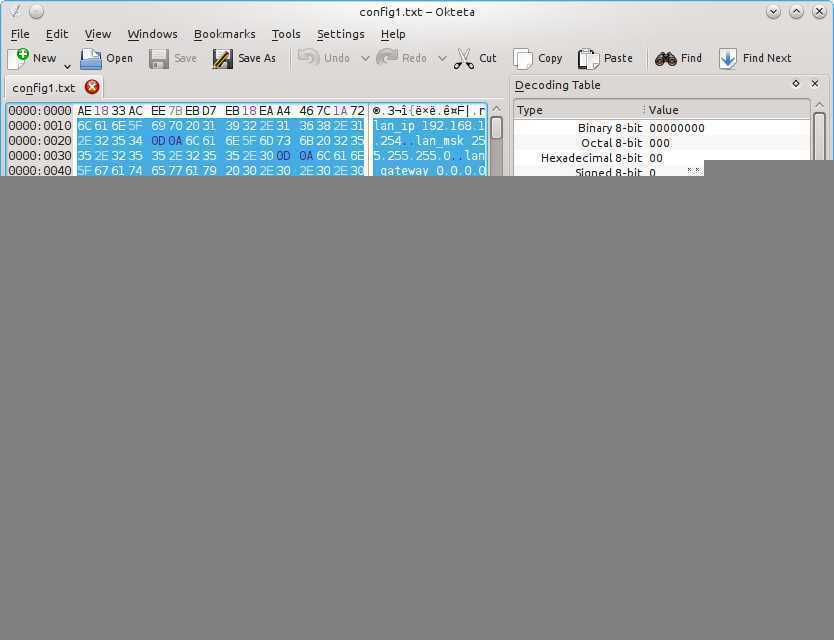Image resolution: width=834 pixels, height=640 pixels.
Task: Expand the Redo history dropdown
Action: (x=441, y=58)
